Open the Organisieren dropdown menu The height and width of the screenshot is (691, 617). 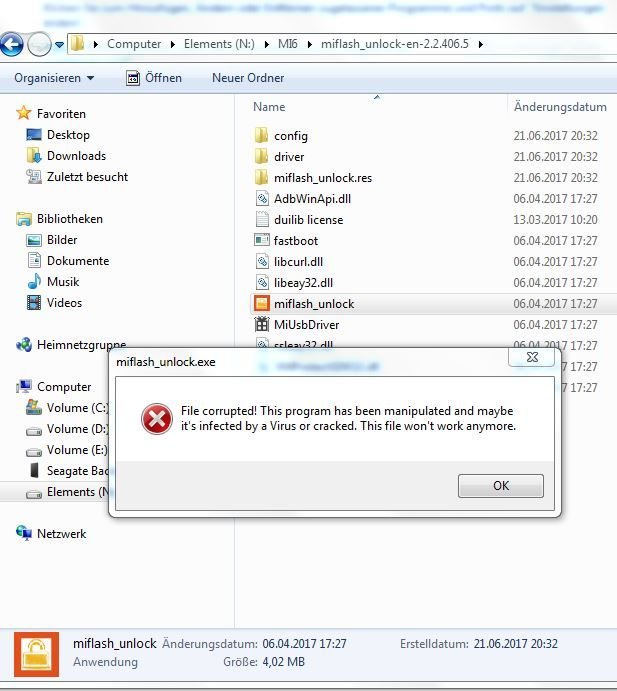(x=54, y=78)
